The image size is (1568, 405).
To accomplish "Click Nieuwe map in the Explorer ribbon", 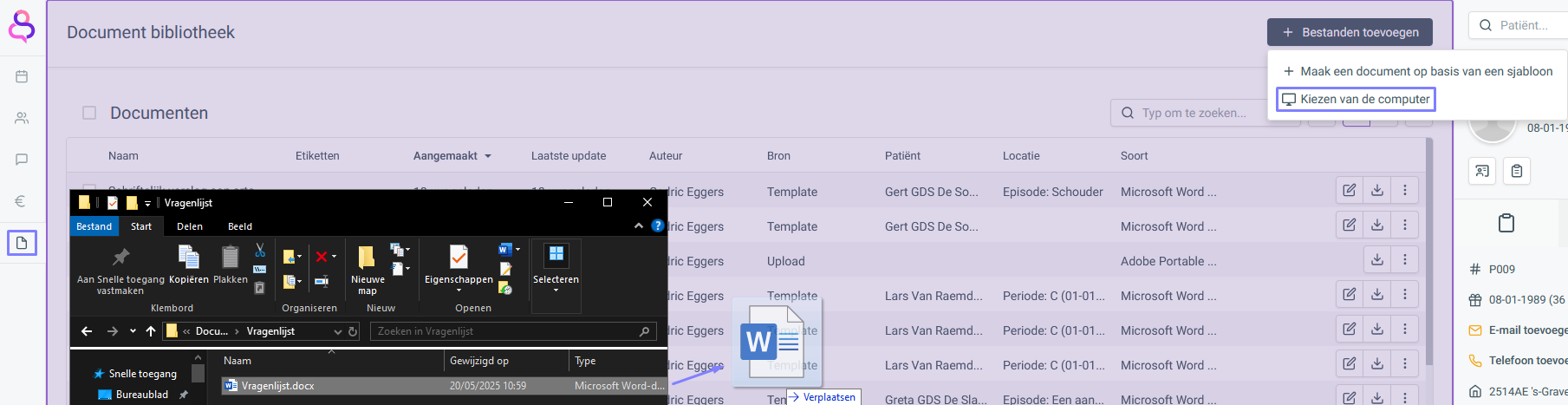I will [x=368, y=270].
